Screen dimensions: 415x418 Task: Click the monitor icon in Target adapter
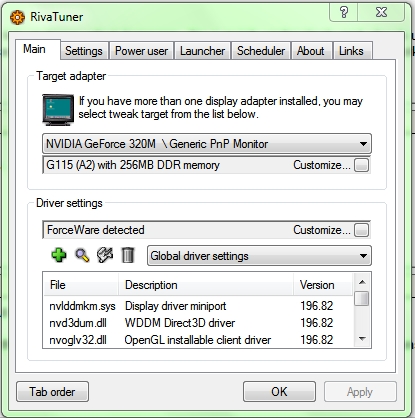tap(58, 110)
